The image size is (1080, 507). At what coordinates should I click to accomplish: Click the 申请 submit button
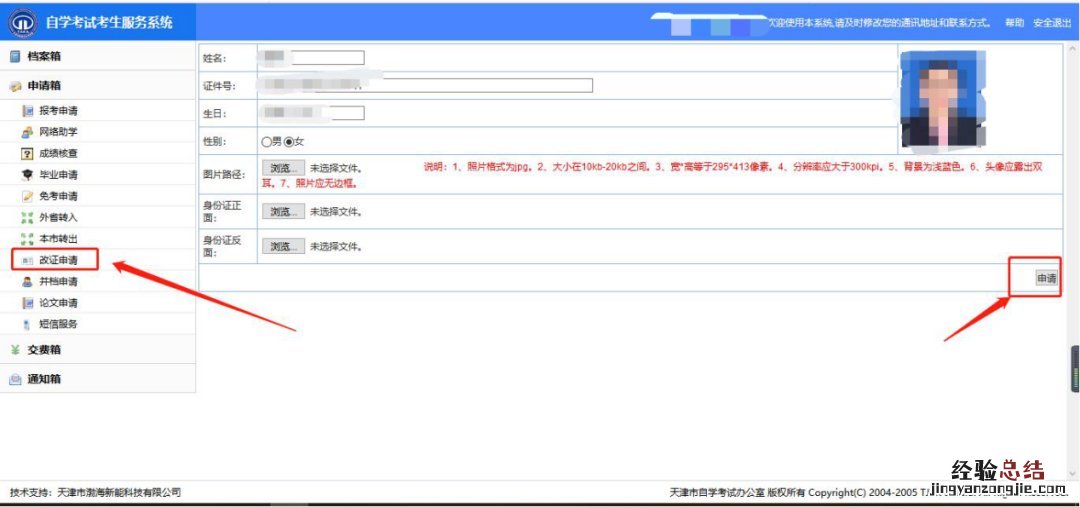click(1046, 279)
